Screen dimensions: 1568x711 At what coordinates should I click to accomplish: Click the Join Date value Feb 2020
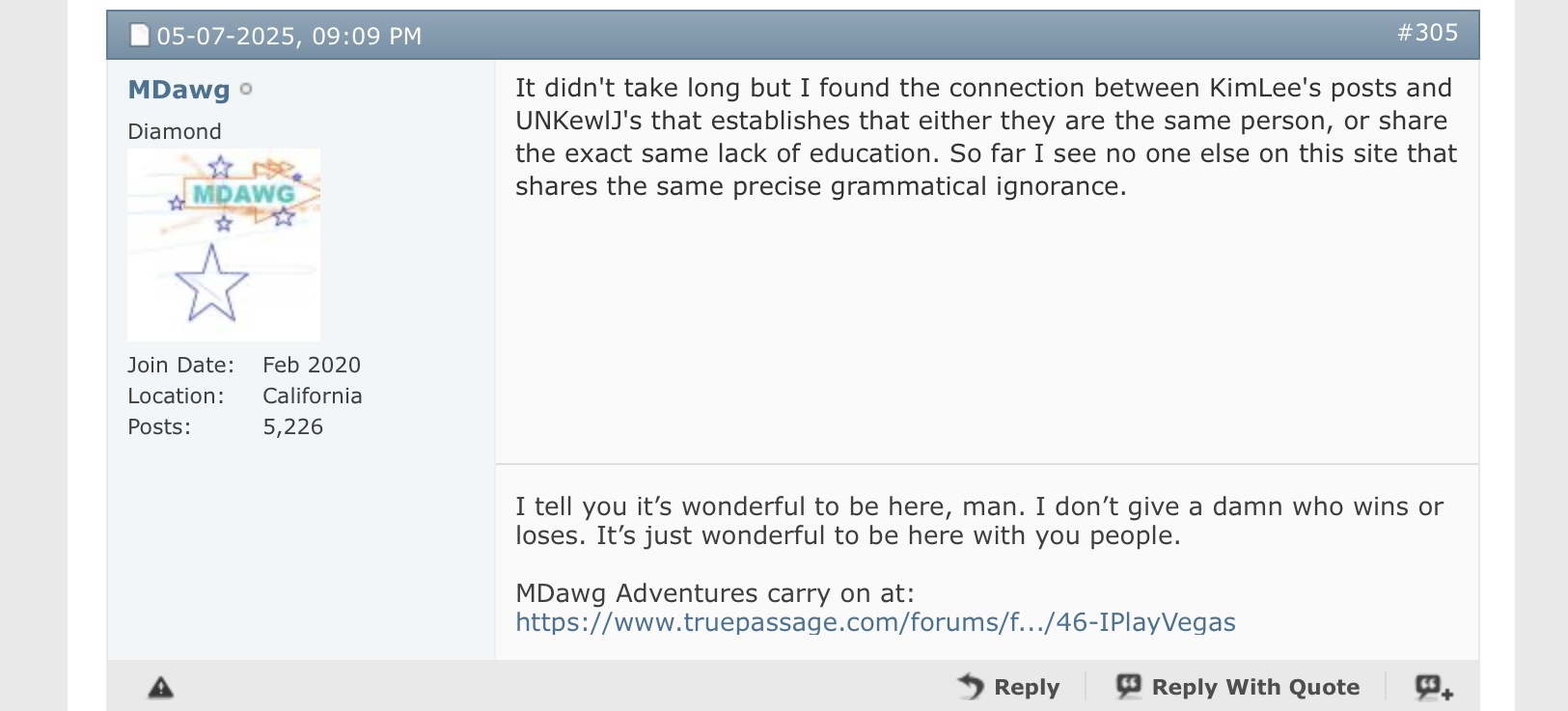pos(312,366)
